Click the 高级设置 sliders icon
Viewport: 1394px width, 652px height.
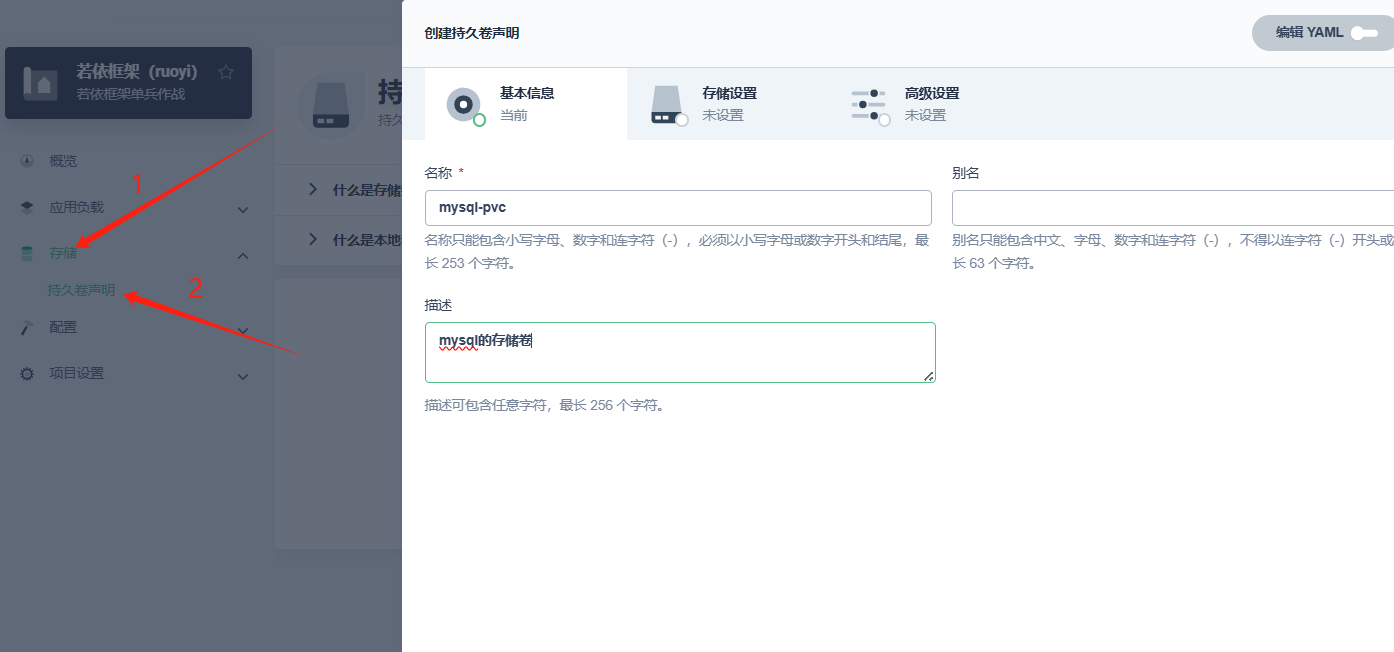pyautogui.click(x=869, y=104)
